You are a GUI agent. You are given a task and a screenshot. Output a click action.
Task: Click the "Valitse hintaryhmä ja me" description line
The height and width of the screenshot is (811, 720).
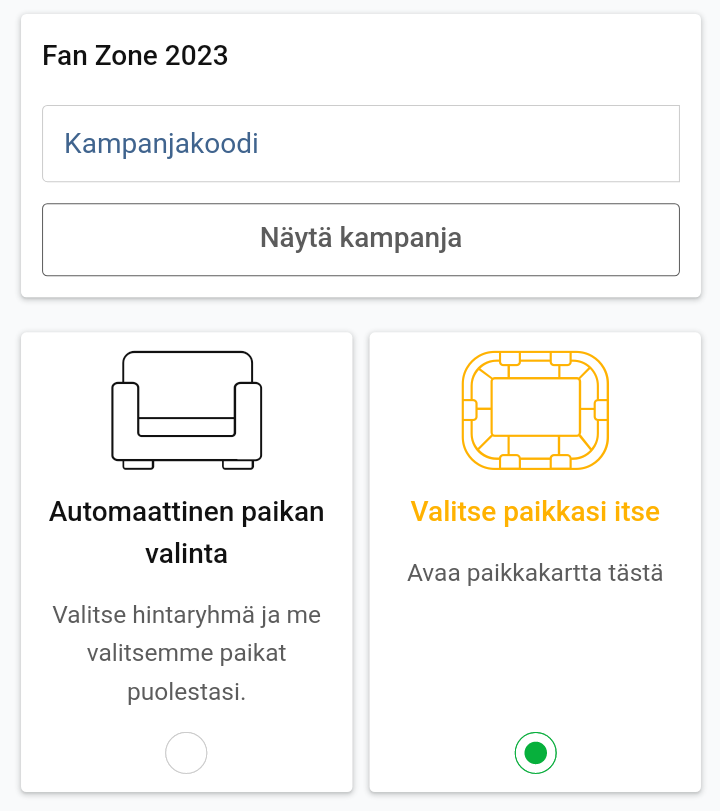click(x=186, y=613)
